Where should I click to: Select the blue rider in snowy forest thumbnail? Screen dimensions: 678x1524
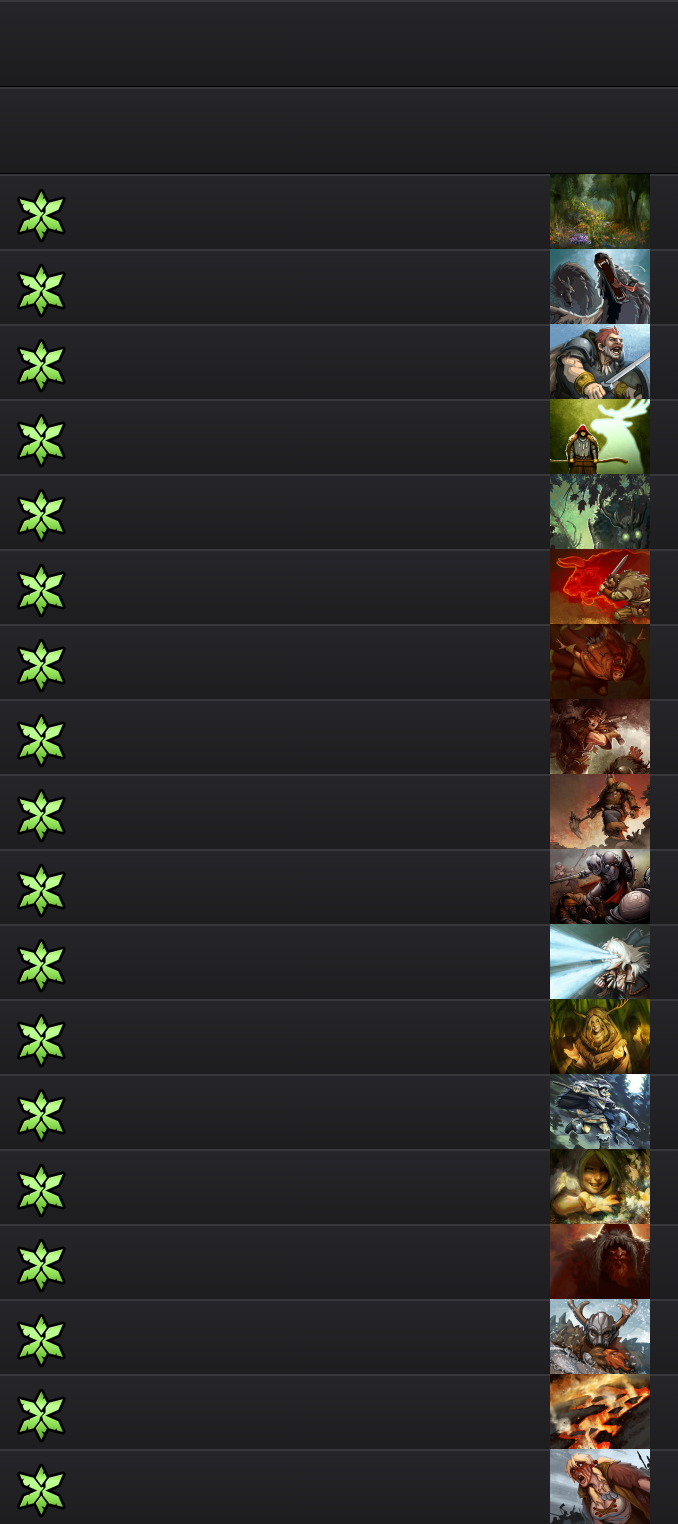[600, 1112]
